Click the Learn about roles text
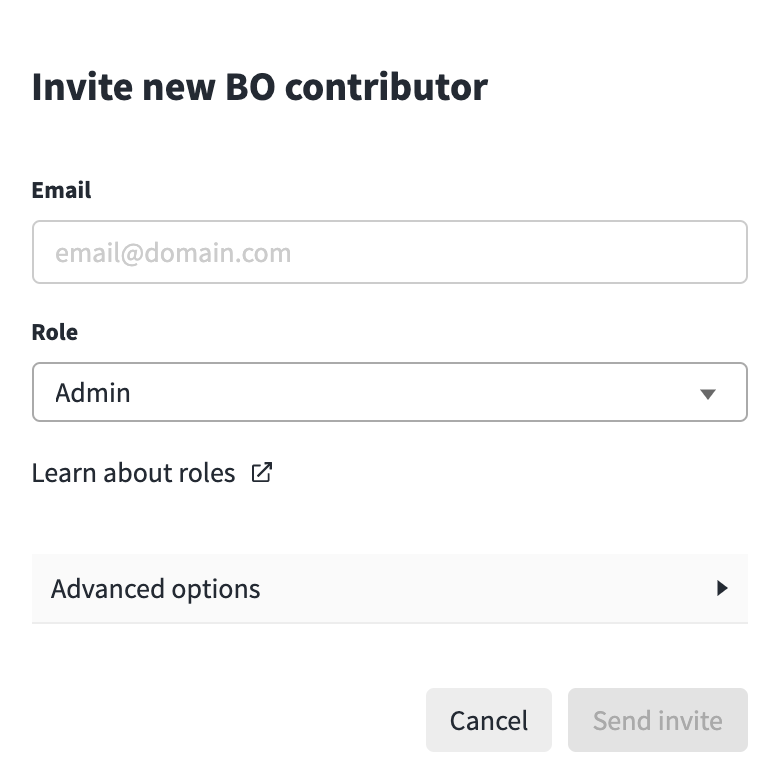 coord(134,473)
